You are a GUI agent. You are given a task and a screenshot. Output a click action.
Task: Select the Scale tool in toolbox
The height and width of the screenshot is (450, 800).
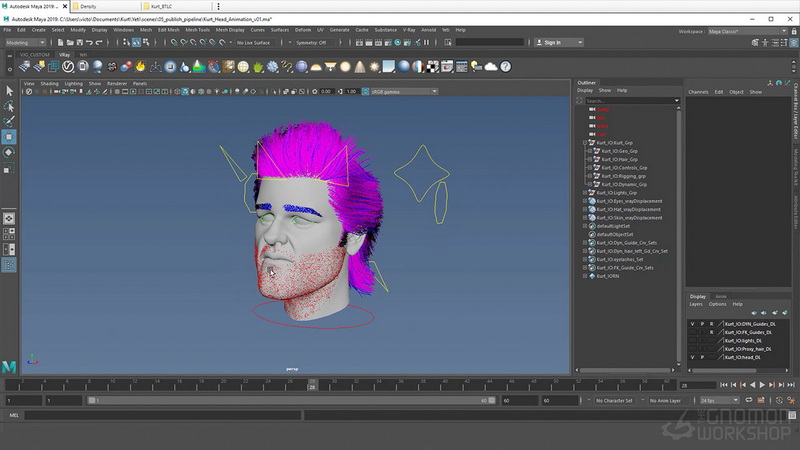click(9, 168)
